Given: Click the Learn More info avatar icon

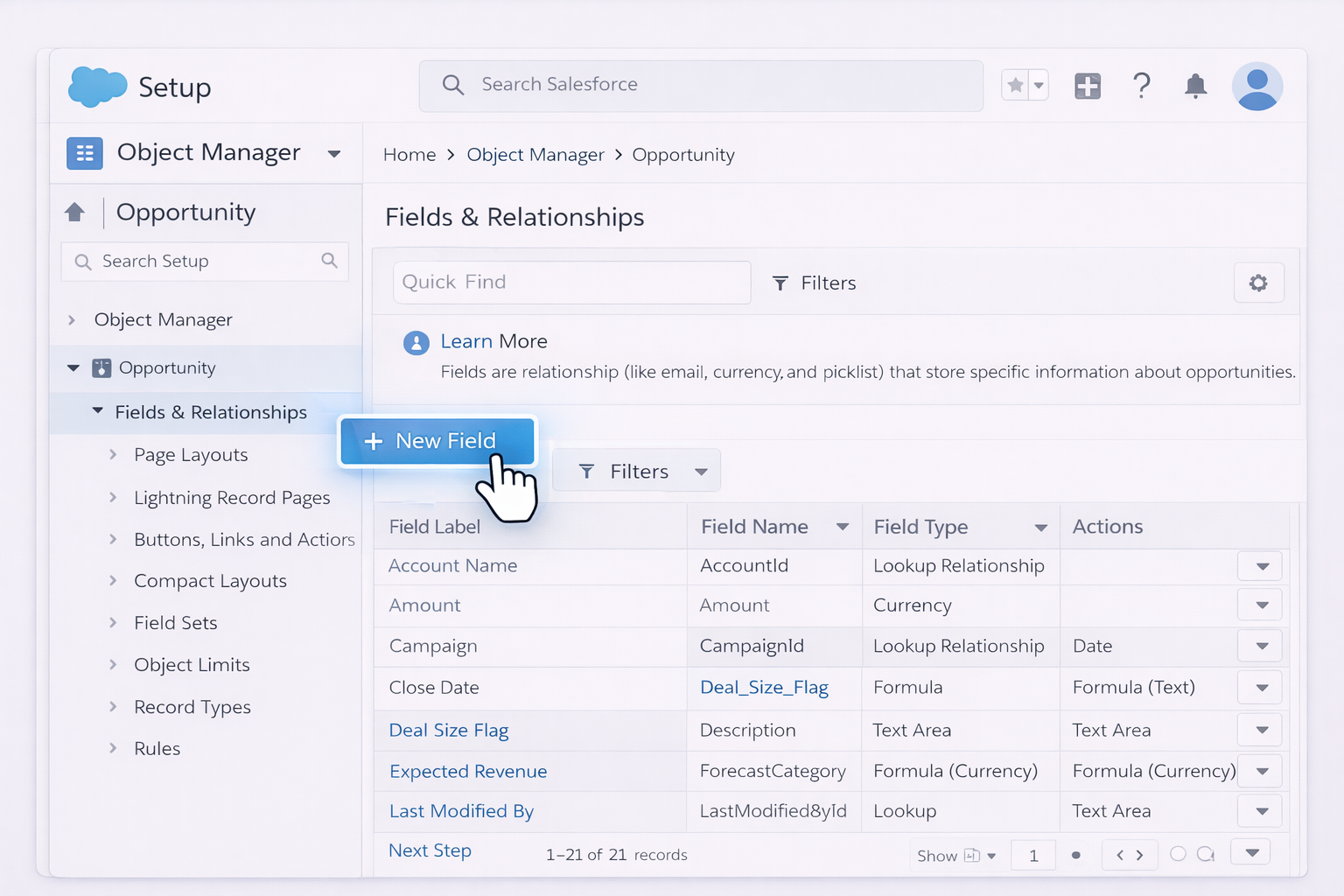Looking at the screenshot, I should pos(416,342).
